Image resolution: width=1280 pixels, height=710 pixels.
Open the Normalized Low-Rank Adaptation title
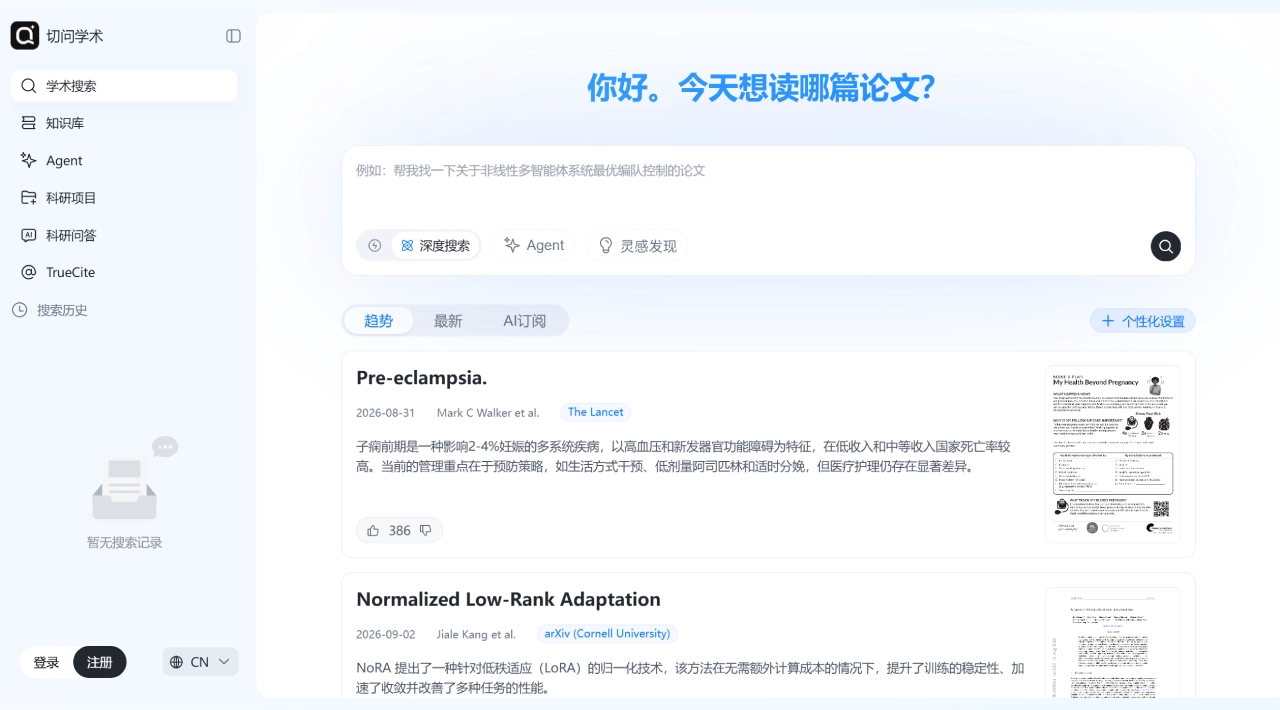[x=509, y=600]
